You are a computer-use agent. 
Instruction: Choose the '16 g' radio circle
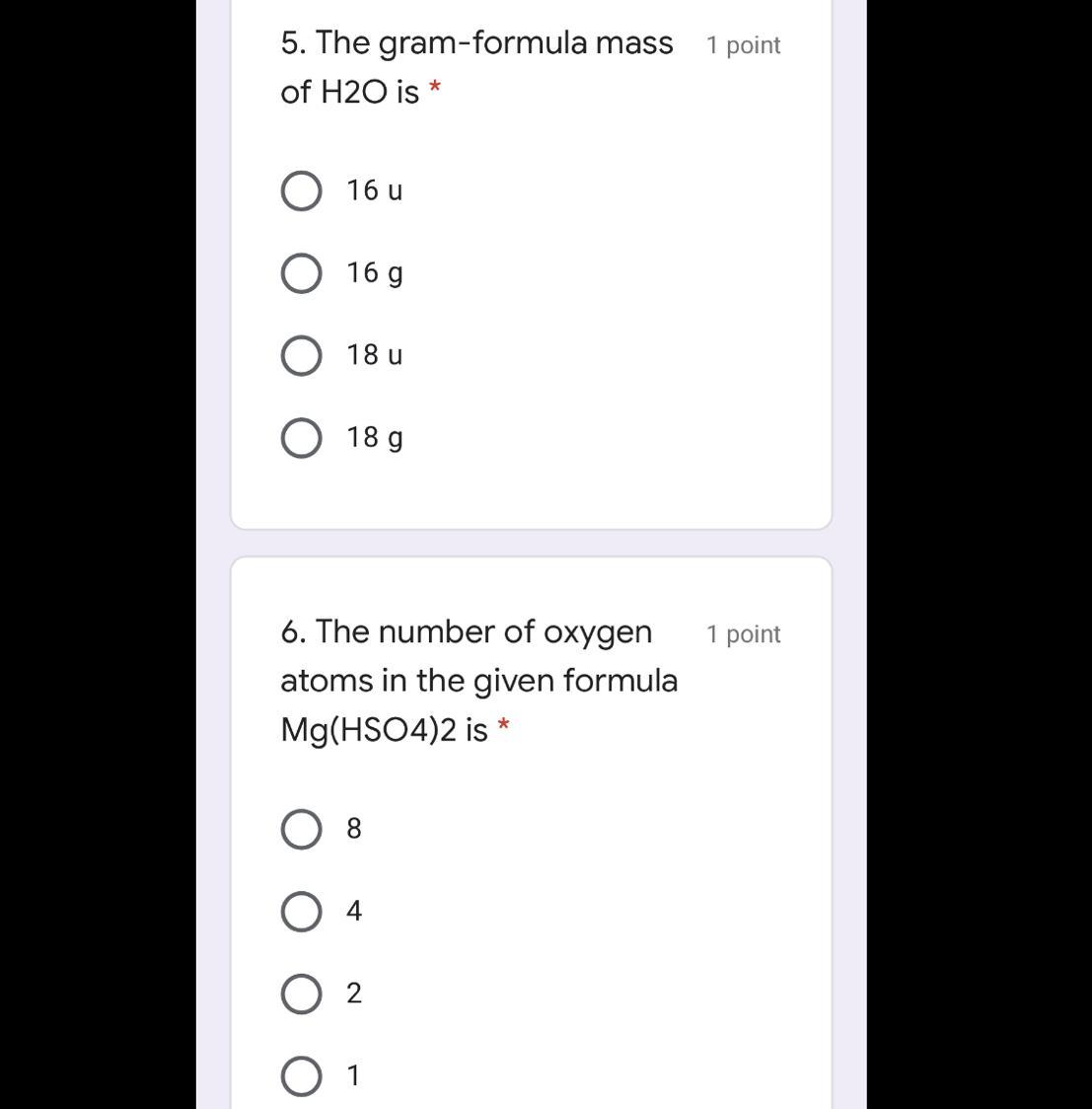coord(301,273)
